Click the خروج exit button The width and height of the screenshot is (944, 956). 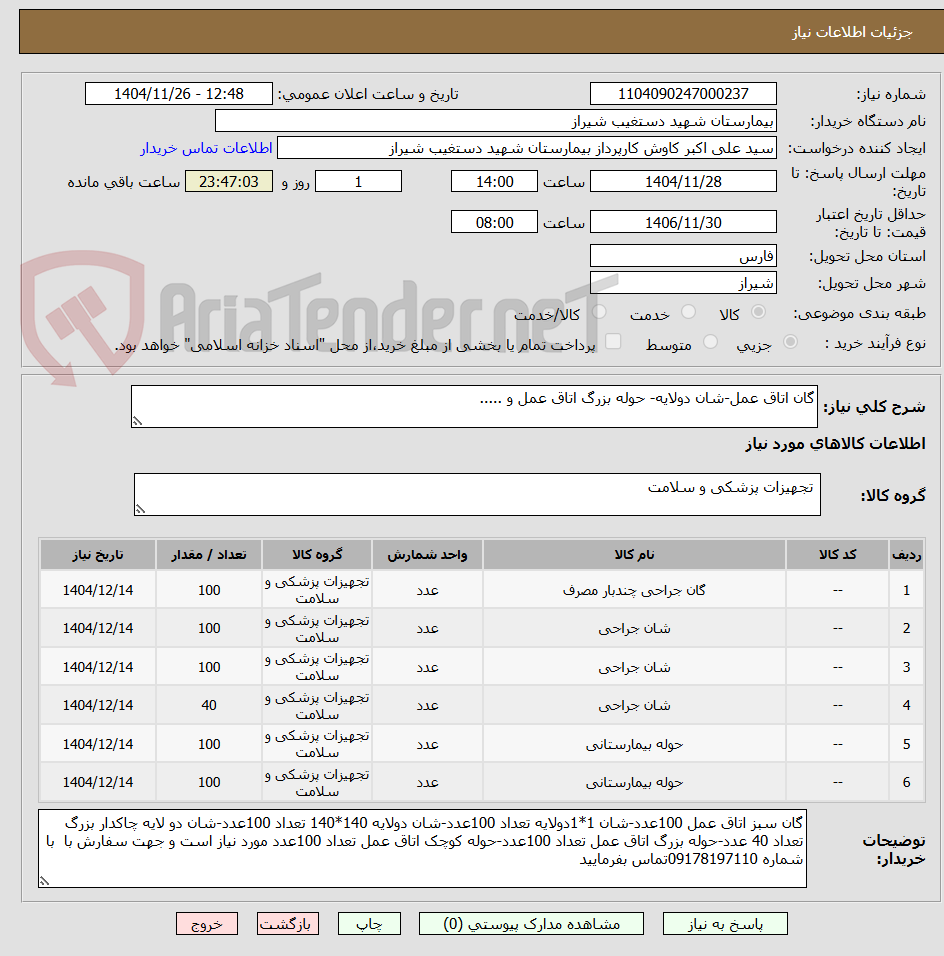click(207, 924)
